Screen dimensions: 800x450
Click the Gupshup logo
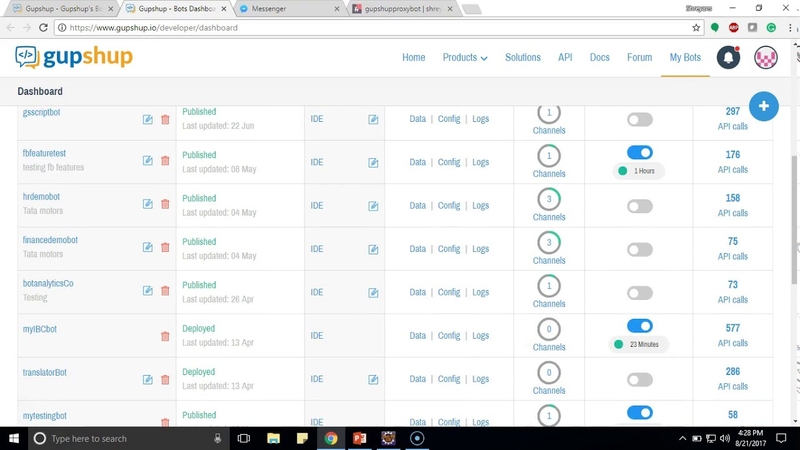pos(74,57)
